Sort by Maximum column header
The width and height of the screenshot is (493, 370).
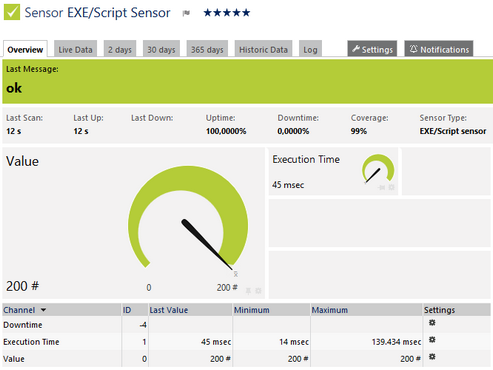click(330, 310)
